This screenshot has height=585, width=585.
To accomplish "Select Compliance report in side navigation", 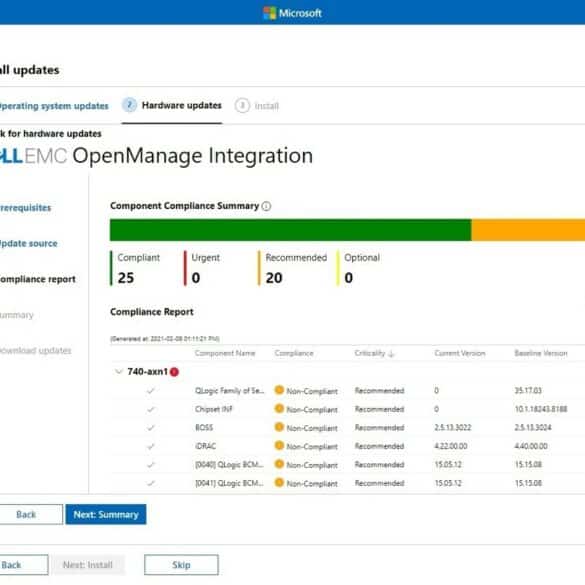I will 38,279.
